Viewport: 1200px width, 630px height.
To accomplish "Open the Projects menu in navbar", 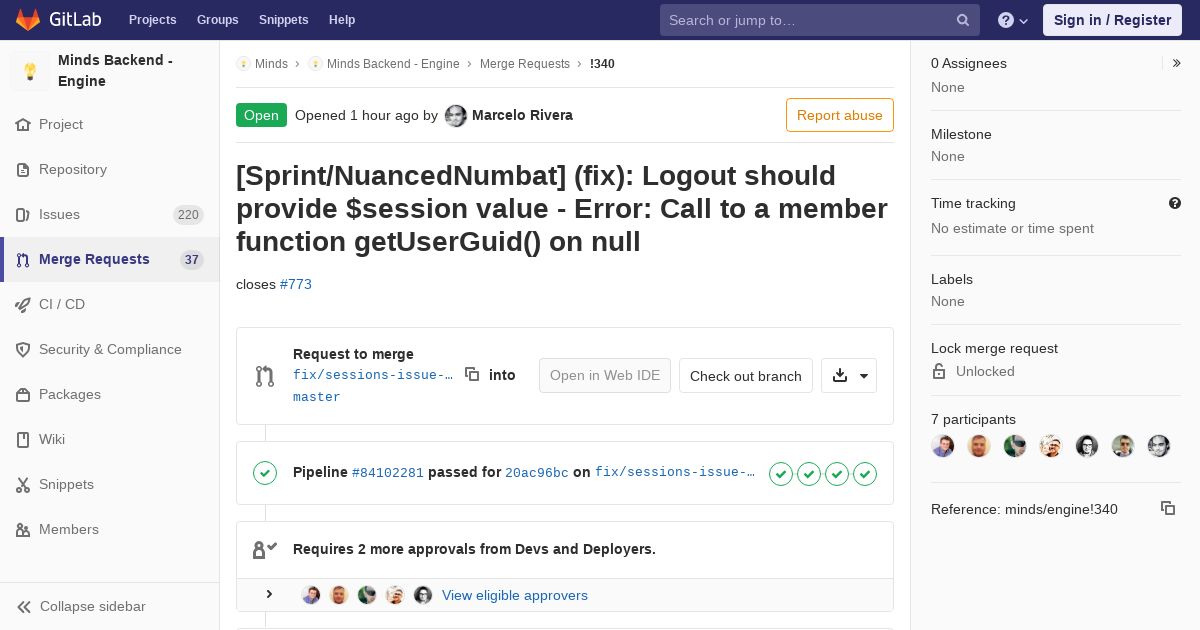I will coord(152,20).
